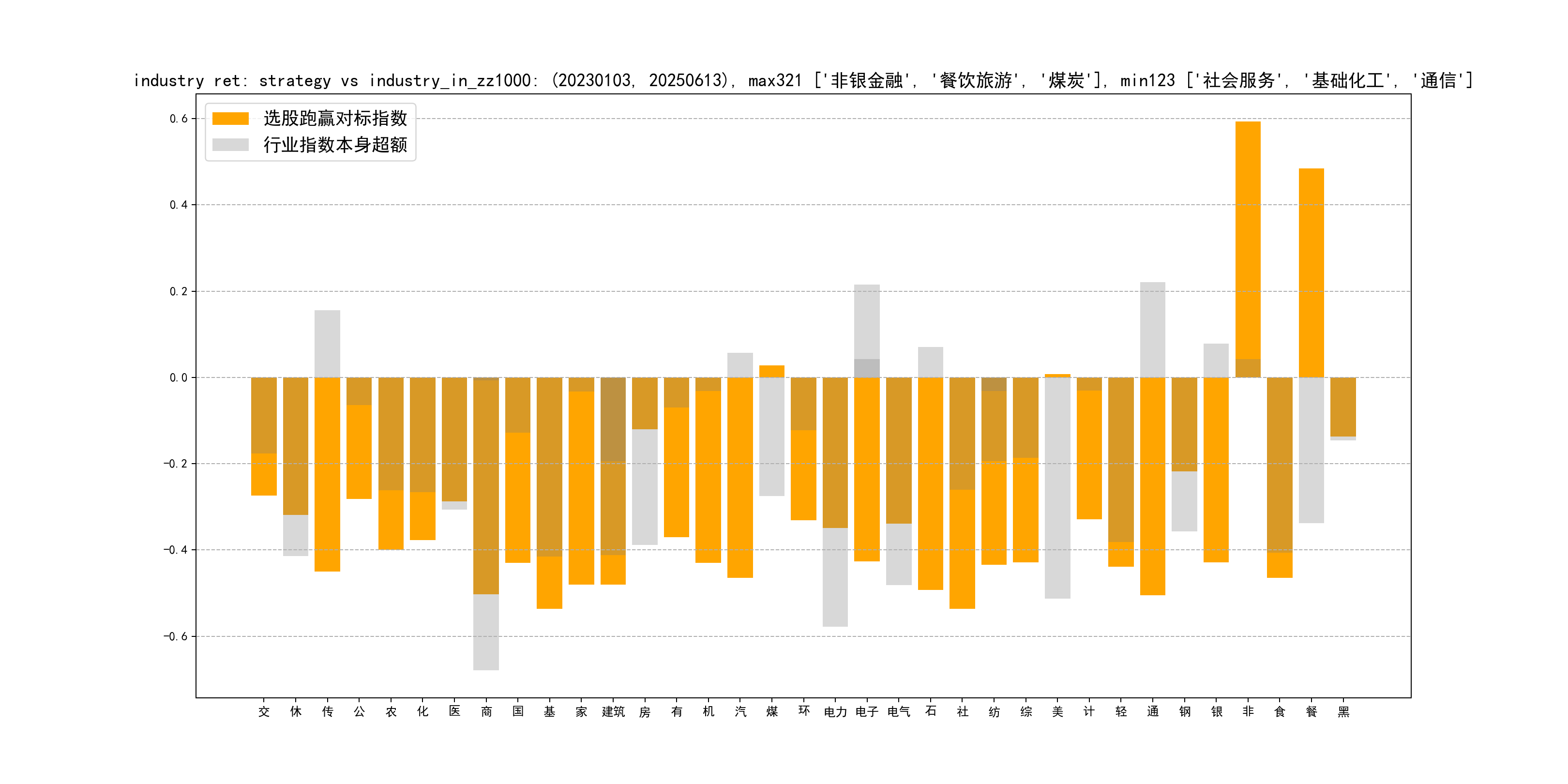Click the small orange bar above 煤
Screen dimensions: 1568x784
772,371
